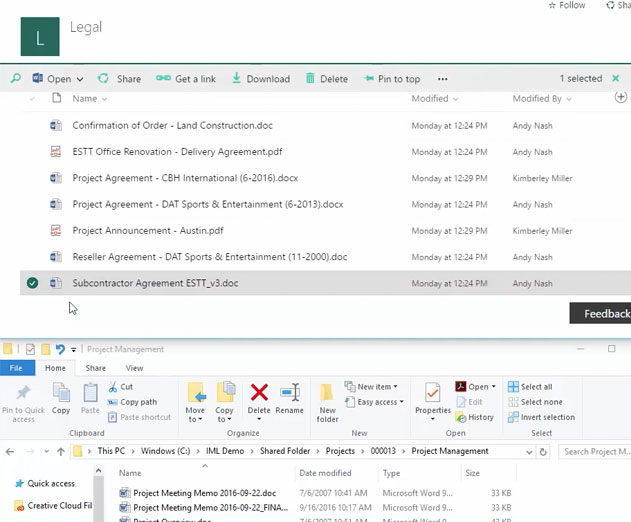This screenshot has height=522, width=631.
Task: Open Project Agreement - DAT Sports & Entertainment document
Action: [x=208, y=204]
